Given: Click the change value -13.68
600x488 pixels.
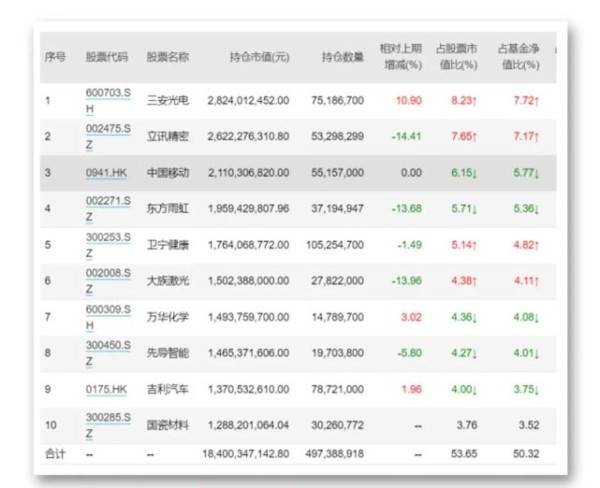Looking at the screenshot, I should pos(407,209).
